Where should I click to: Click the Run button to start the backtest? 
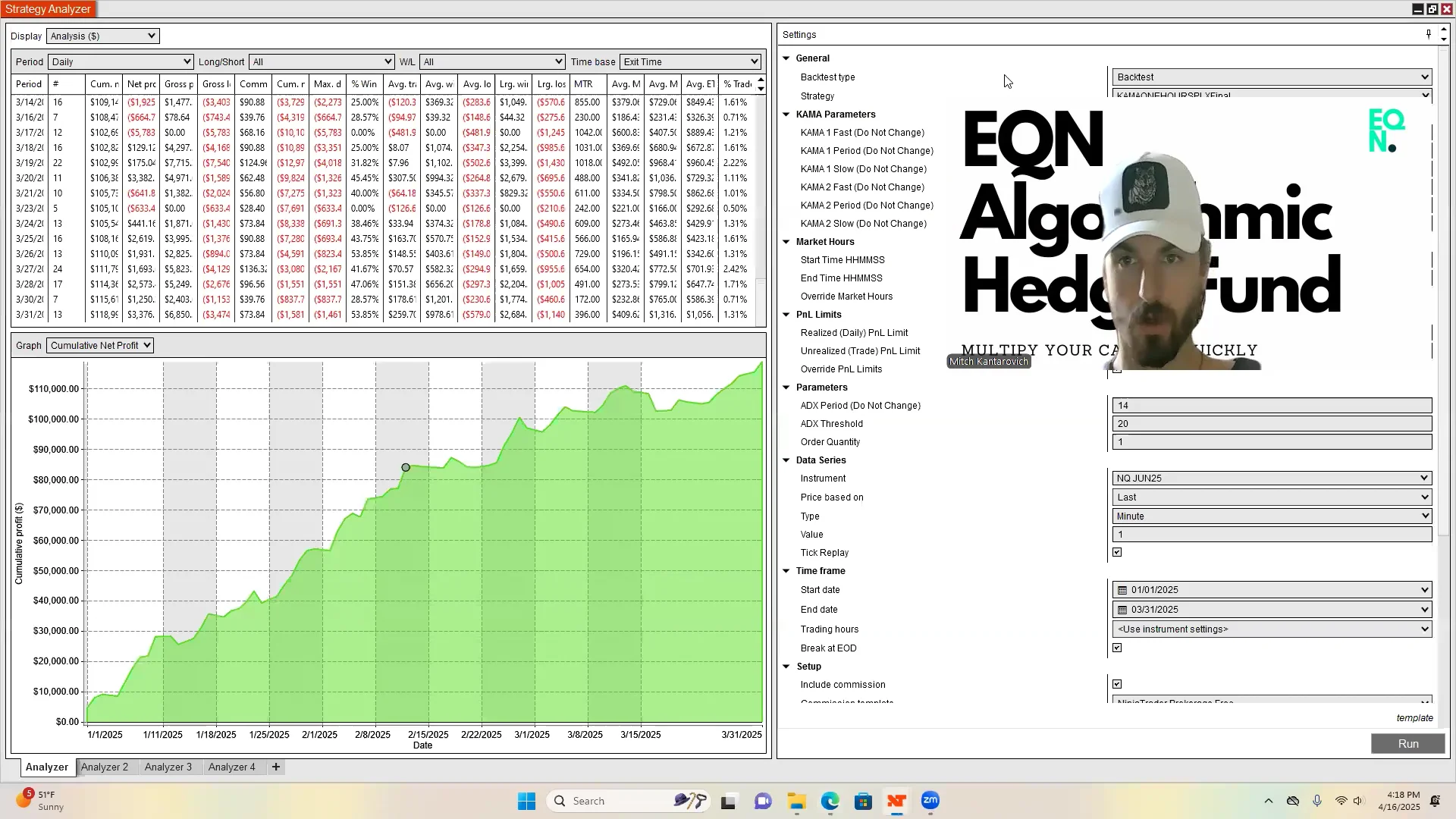[1407, 744]
